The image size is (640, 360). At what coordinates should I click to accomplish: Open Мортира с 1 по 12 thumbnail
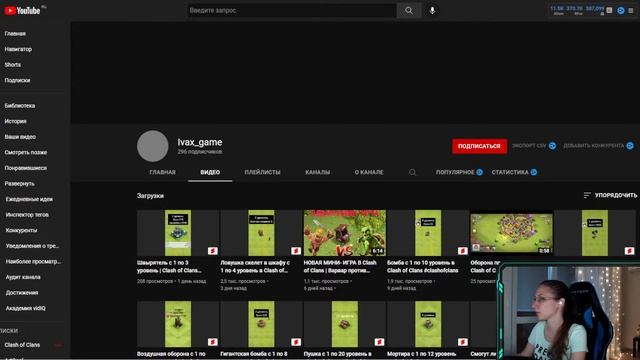(428, 324)
